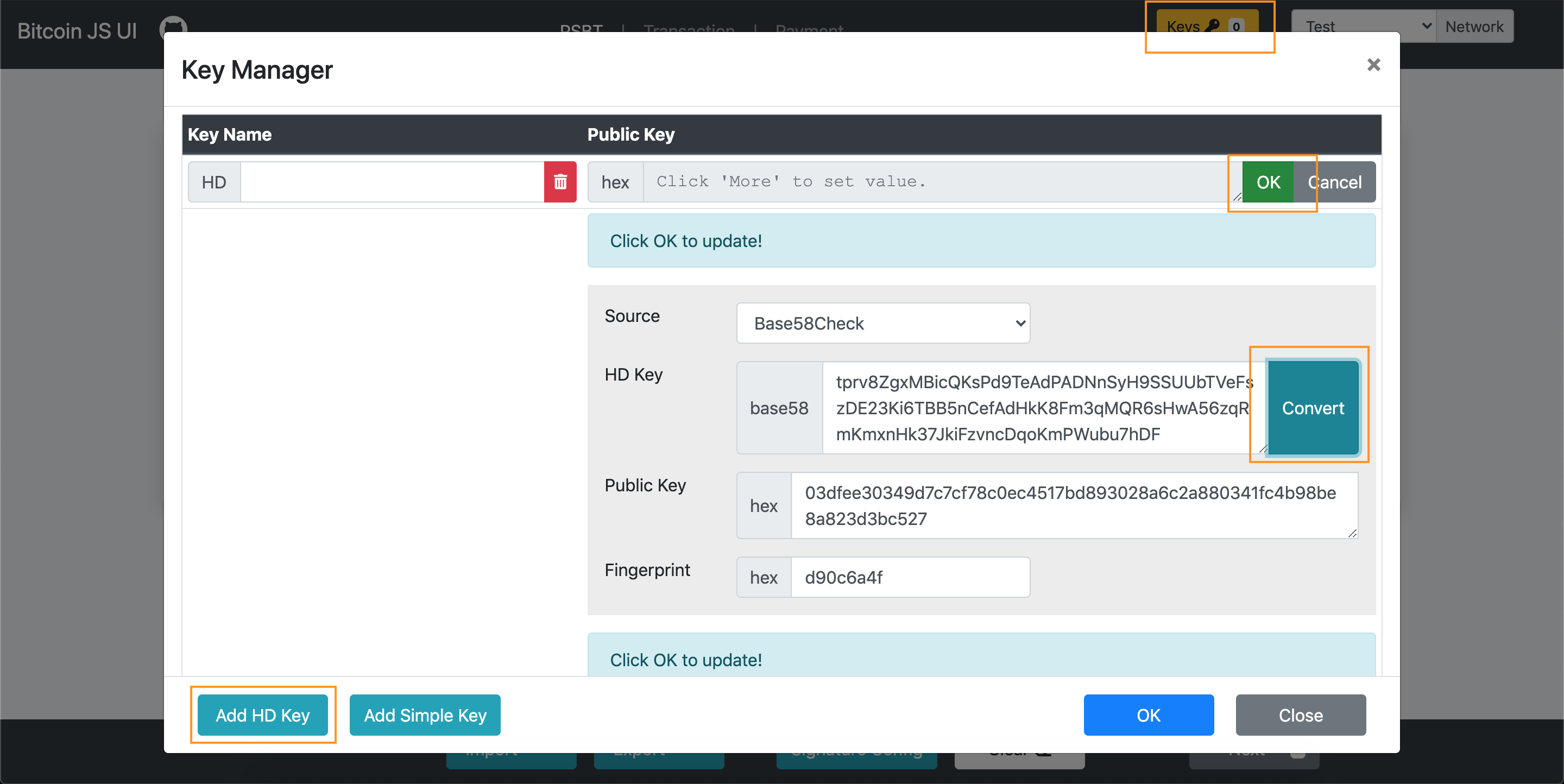
Task: Click the 'Click More to set value' field
Action: click(942, 182)
